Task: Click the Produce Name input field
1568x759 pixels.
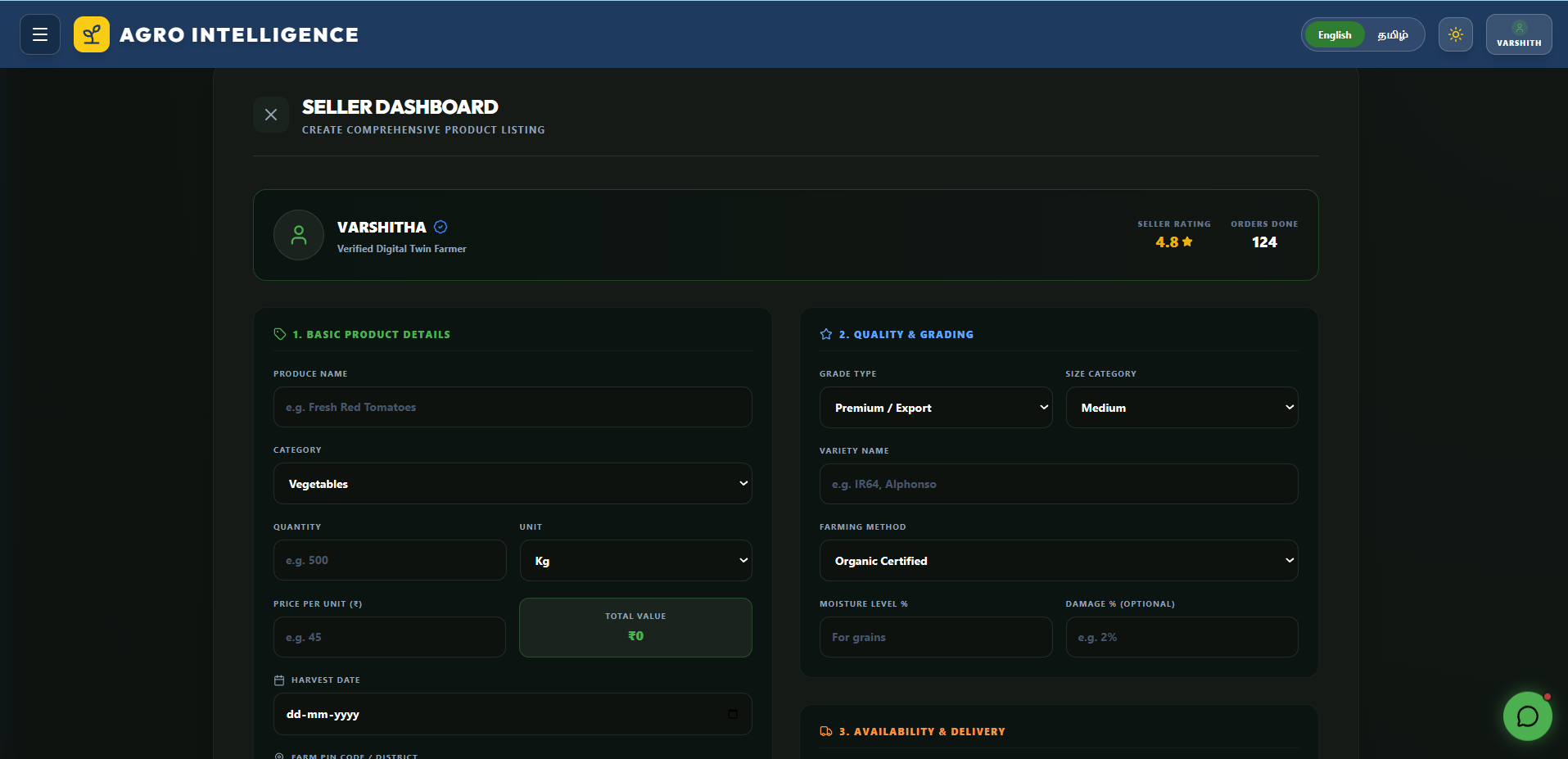Action: click(x=513, y=407)
